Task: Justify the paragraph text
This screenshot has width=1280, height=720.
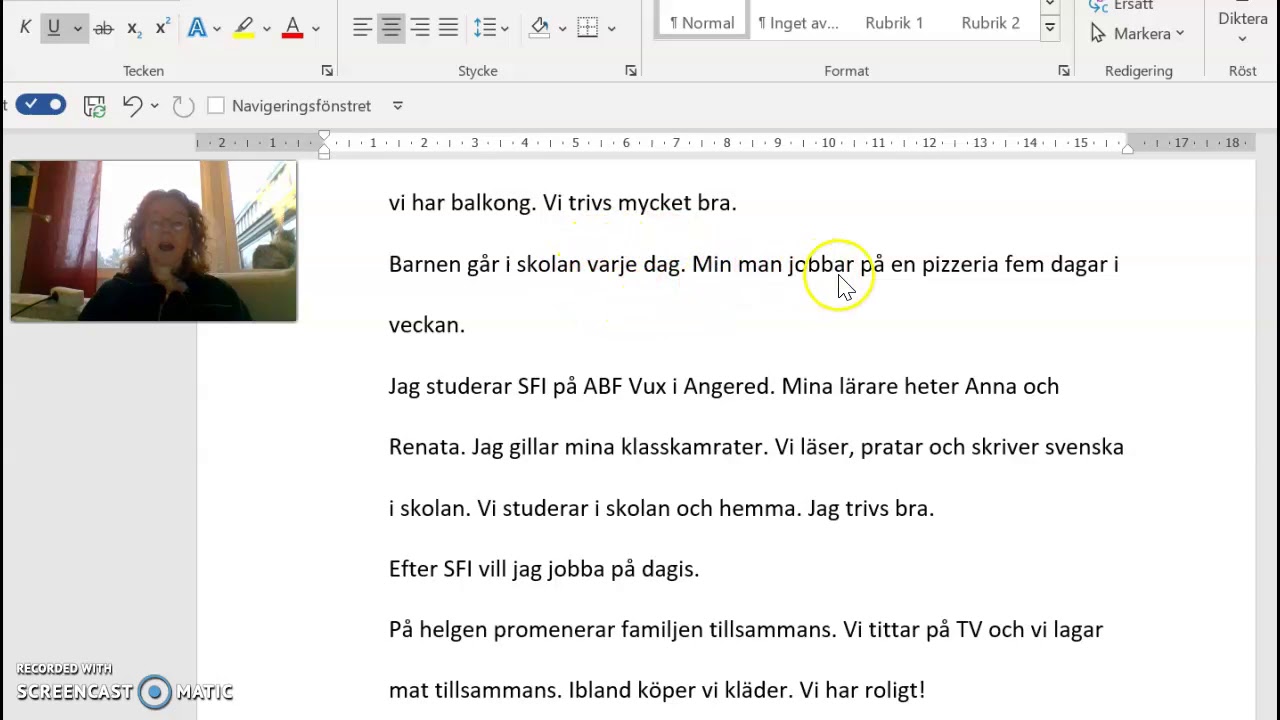Action: pyautogui.click(x=448, y=28)
